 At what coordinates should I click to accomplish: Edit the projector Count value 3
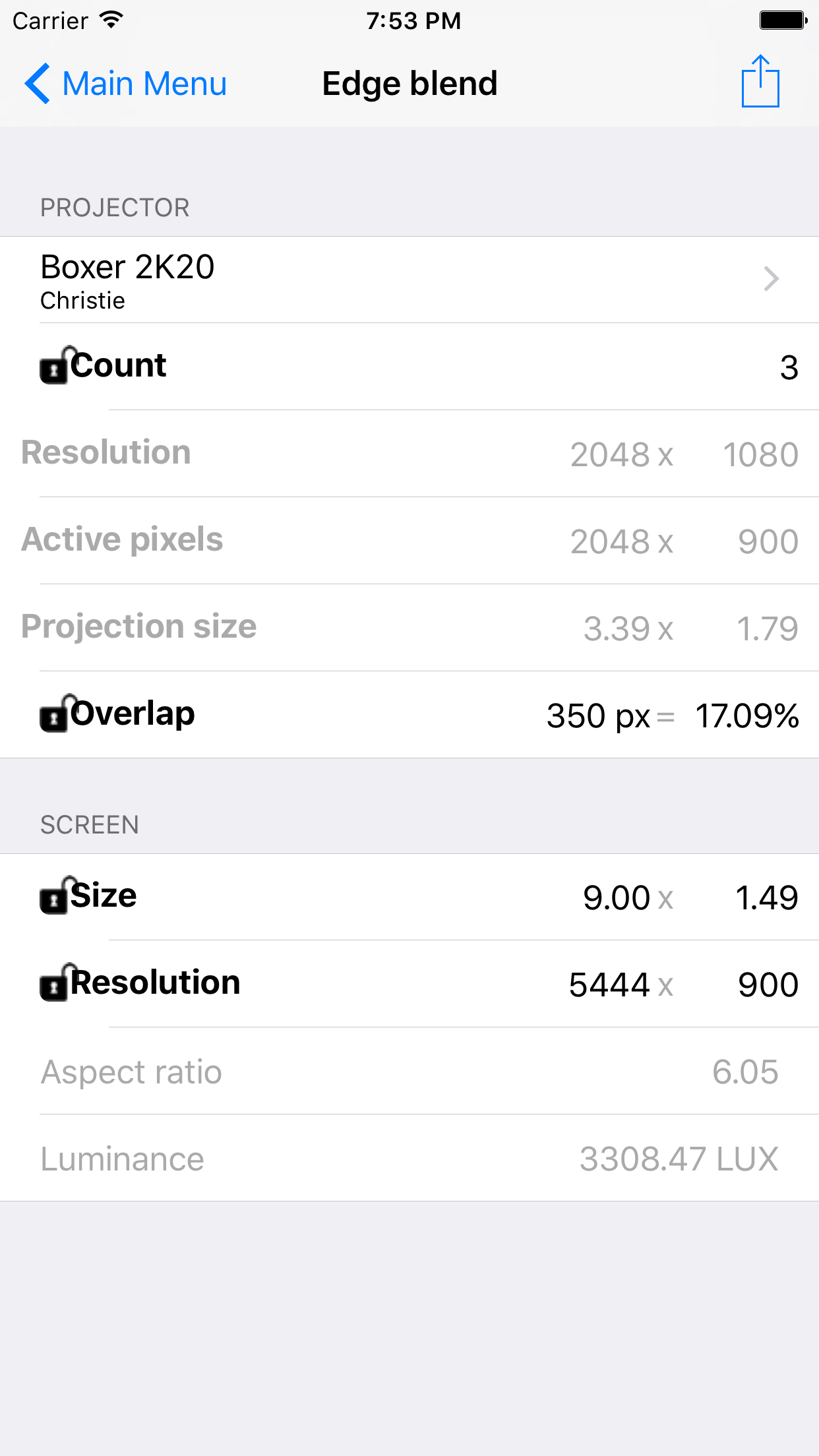[789, 368]
